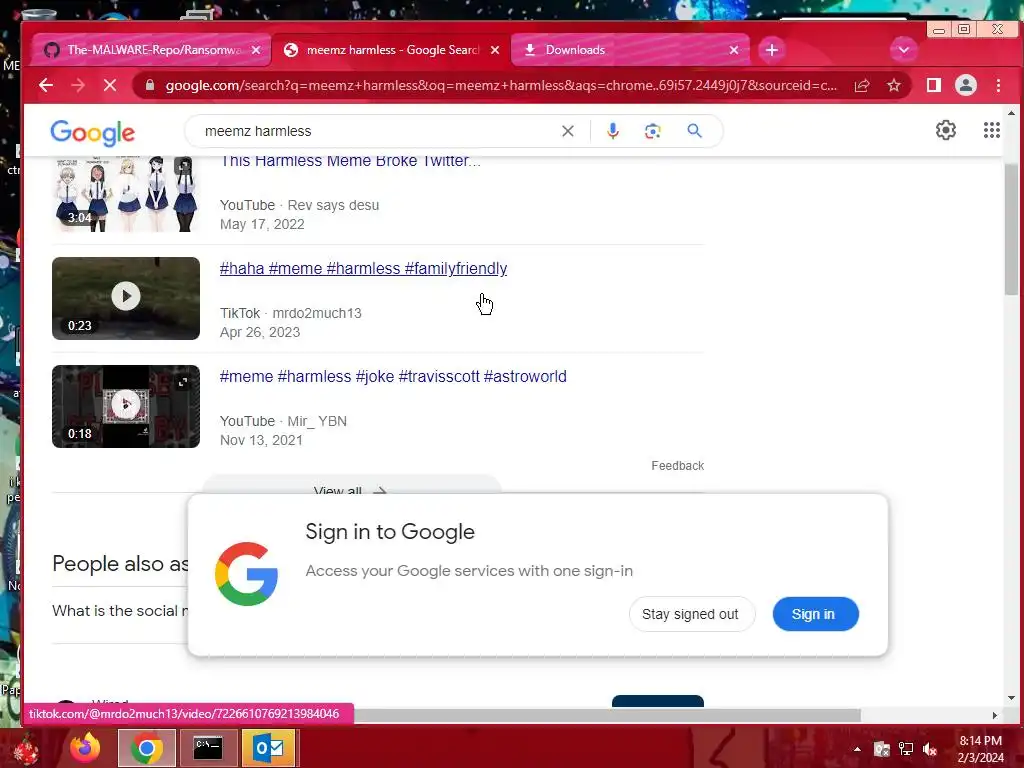Search by image with Lens
Viewport: 1024px width, 768px height.
click(652, 131)
